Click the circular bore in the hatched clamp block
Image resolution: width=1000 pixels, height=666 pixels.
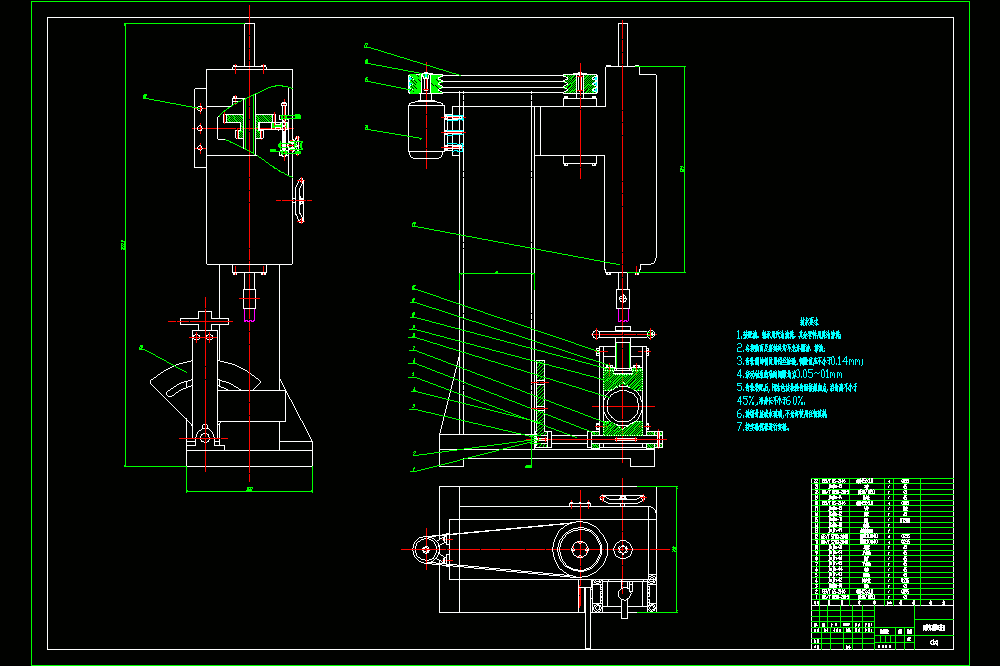click(x=622, y=406)
